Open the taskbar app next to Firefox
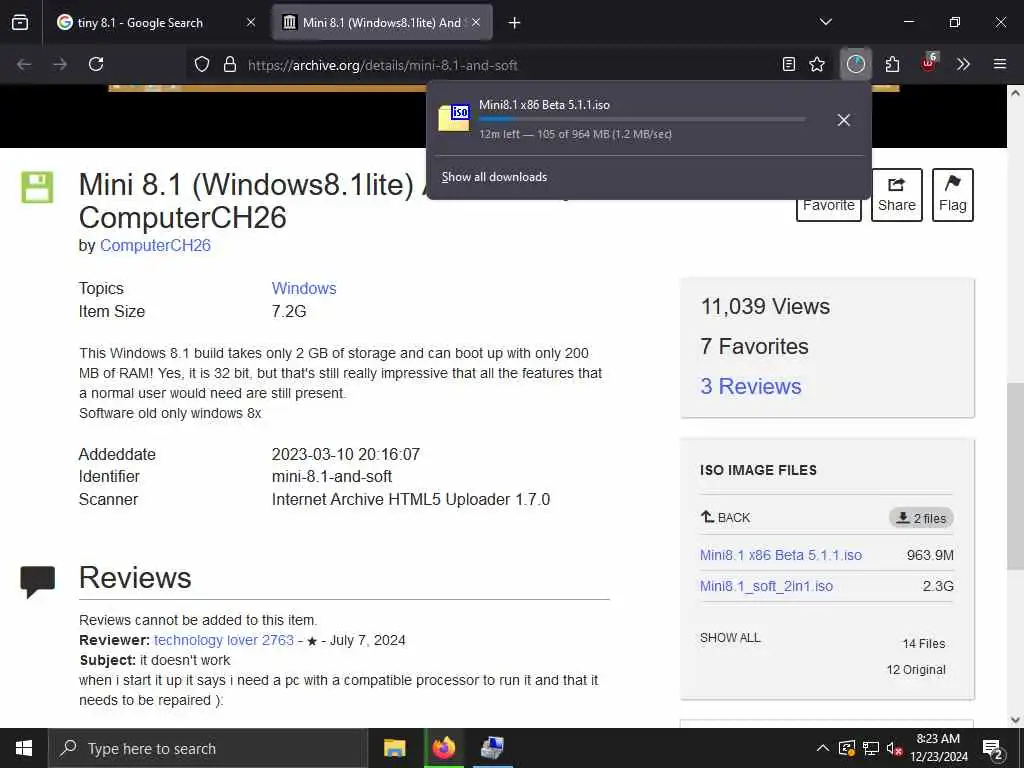This screenshot has width=1024, height=768. [x=492, y=748]
